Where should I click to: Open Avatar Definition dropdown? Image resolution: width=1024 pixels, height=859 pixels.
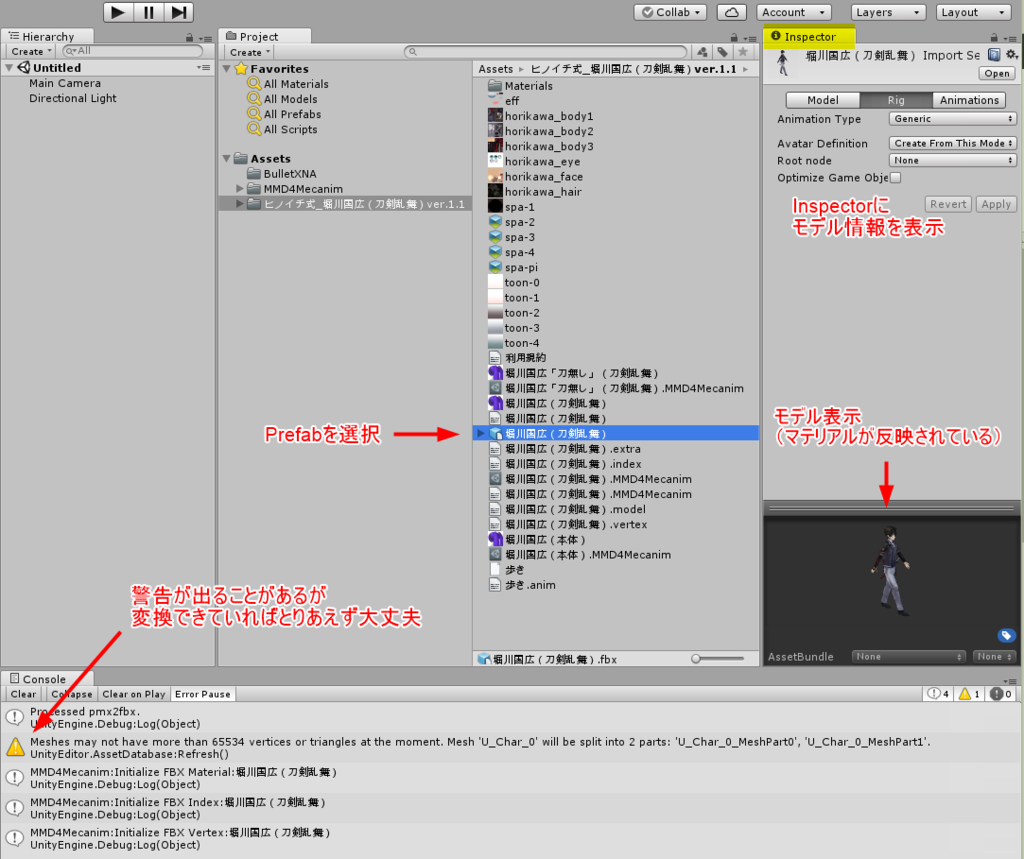(x=953, y=143)
